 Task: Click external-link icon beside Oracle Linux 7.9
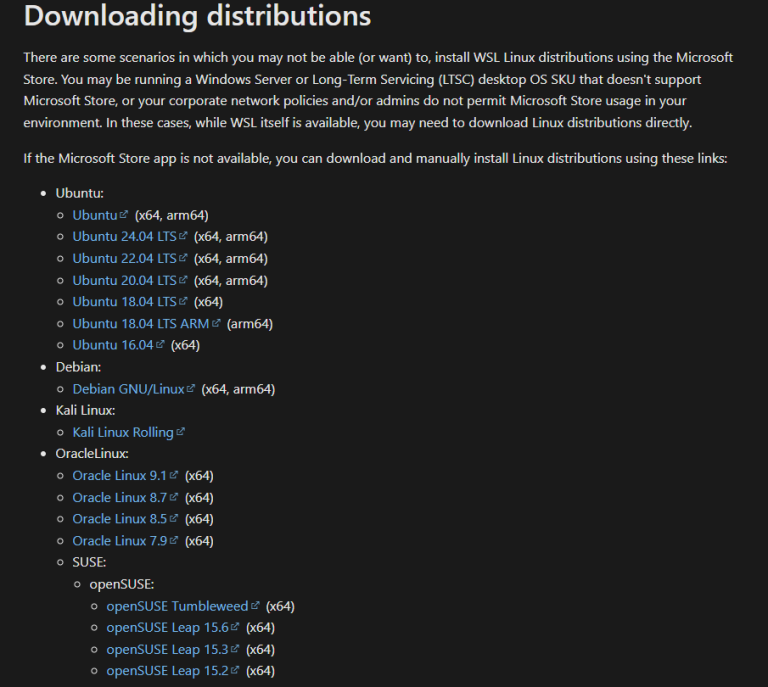click(x=174, y=540)
